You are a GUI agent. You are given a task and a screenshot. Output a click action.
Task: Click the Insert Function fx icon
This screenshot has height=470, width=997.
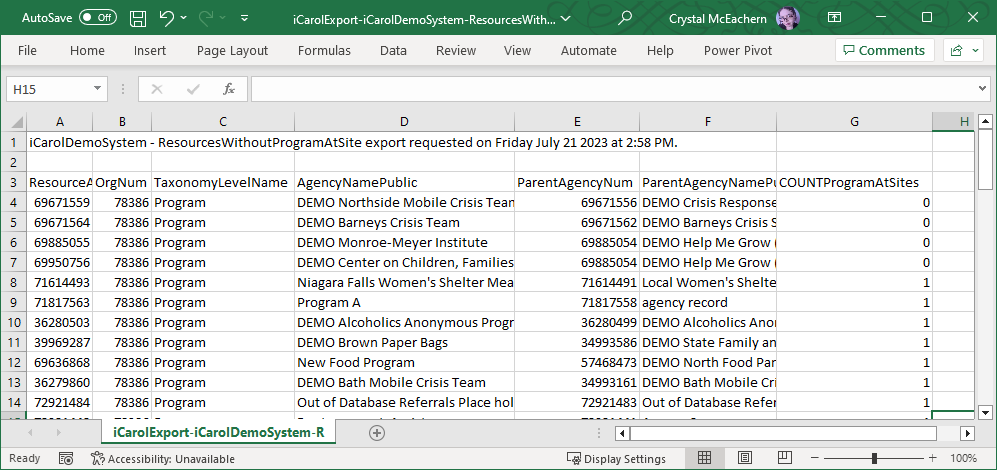click(228, 89)
